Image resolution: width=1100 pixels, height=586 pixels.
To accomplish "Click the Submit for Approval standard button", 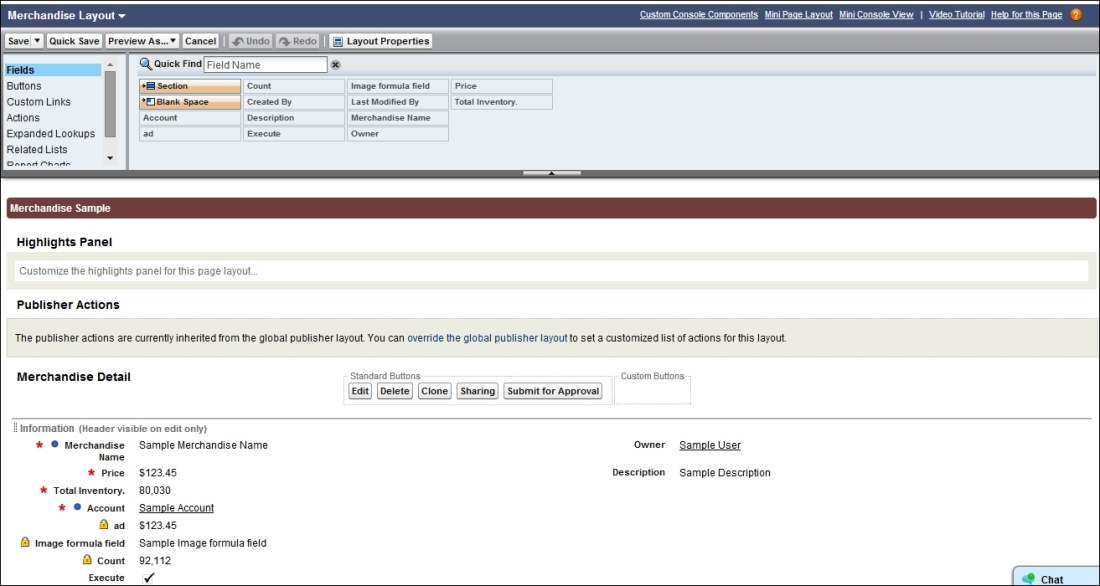I will (552, 390).
